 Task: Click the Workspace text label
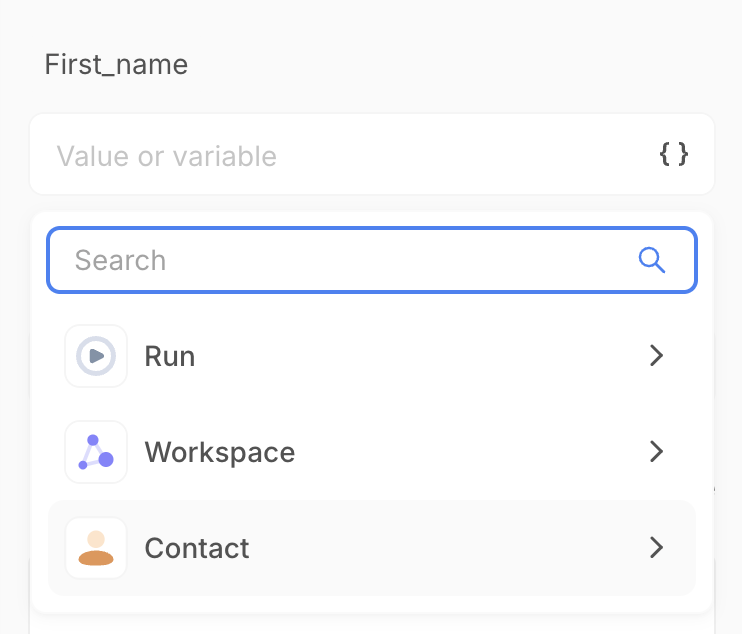220,452
